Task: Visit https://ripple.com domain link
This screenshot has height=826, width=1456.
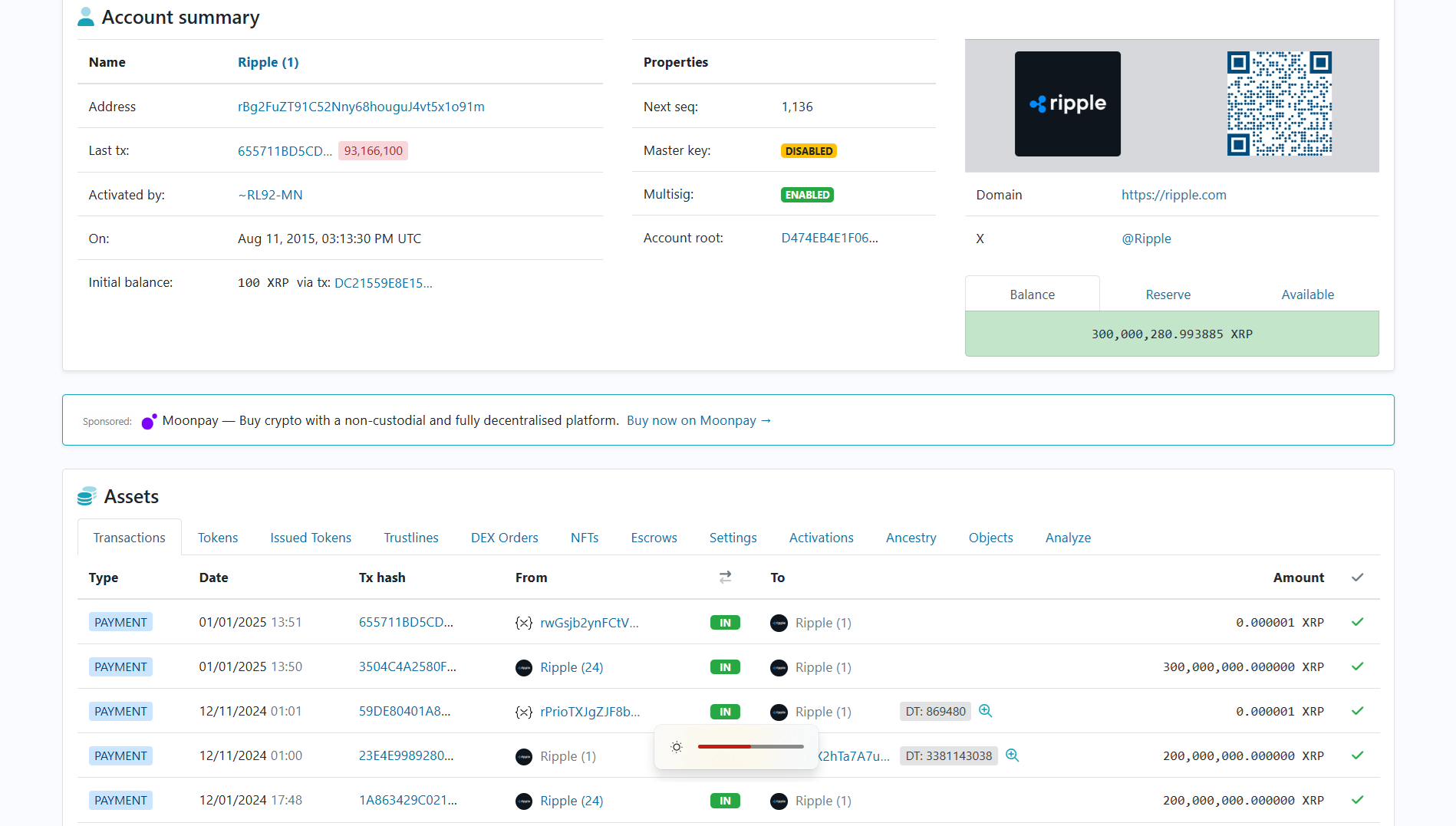Action: pyautogui.click(x=1174, y=195)
